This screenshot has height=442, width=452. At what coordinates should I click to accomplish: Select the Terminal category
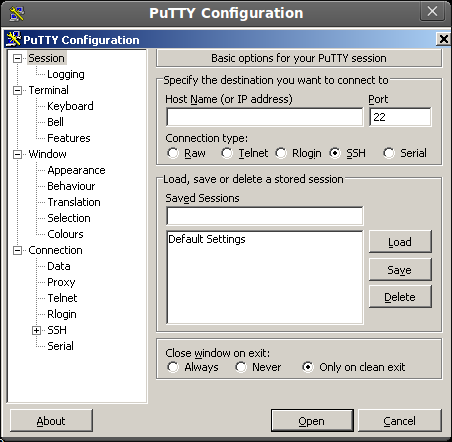49,90
